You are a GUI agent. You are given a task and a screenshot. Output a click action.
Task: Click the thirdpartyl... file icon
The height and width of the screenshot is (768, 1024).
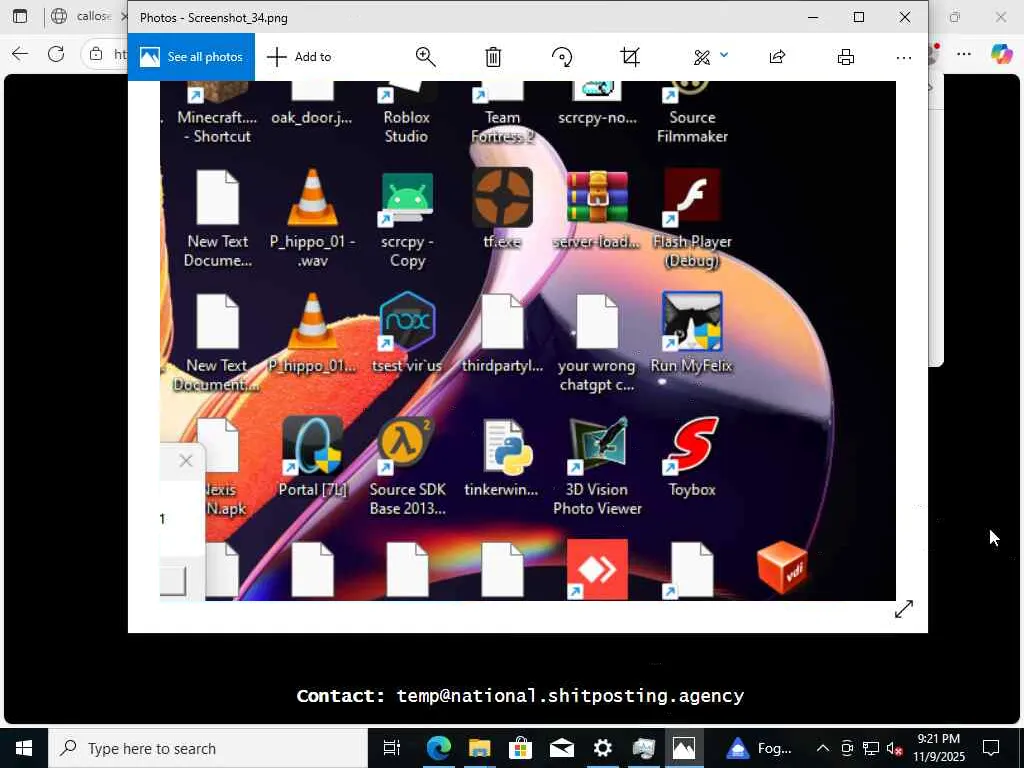(502, 321)
